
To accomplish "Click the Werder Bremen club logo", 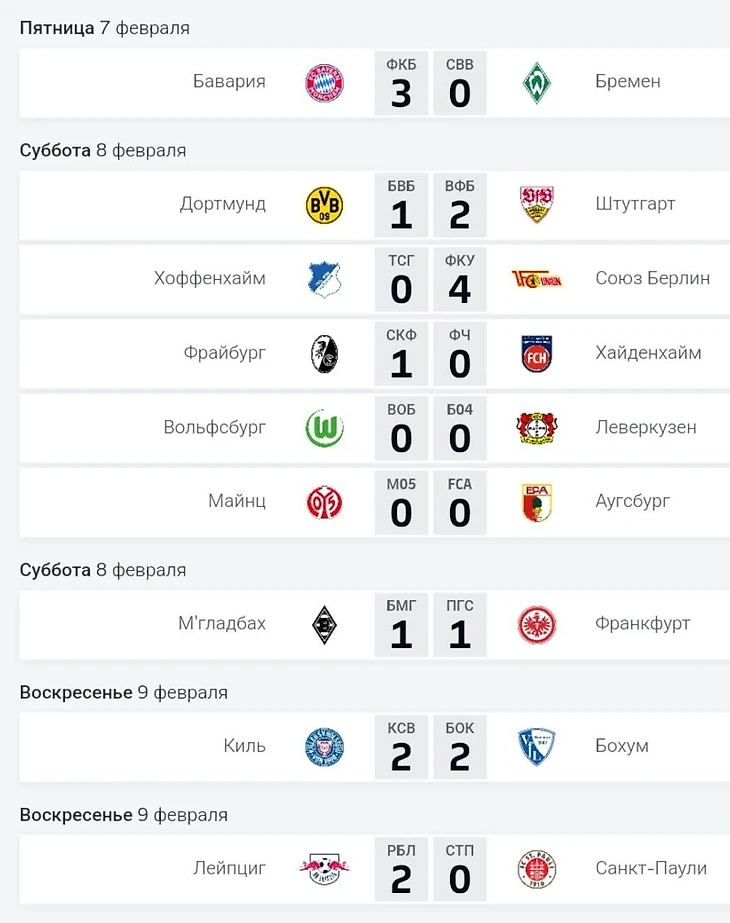I will pyautogui.click(x=537, y=83).
